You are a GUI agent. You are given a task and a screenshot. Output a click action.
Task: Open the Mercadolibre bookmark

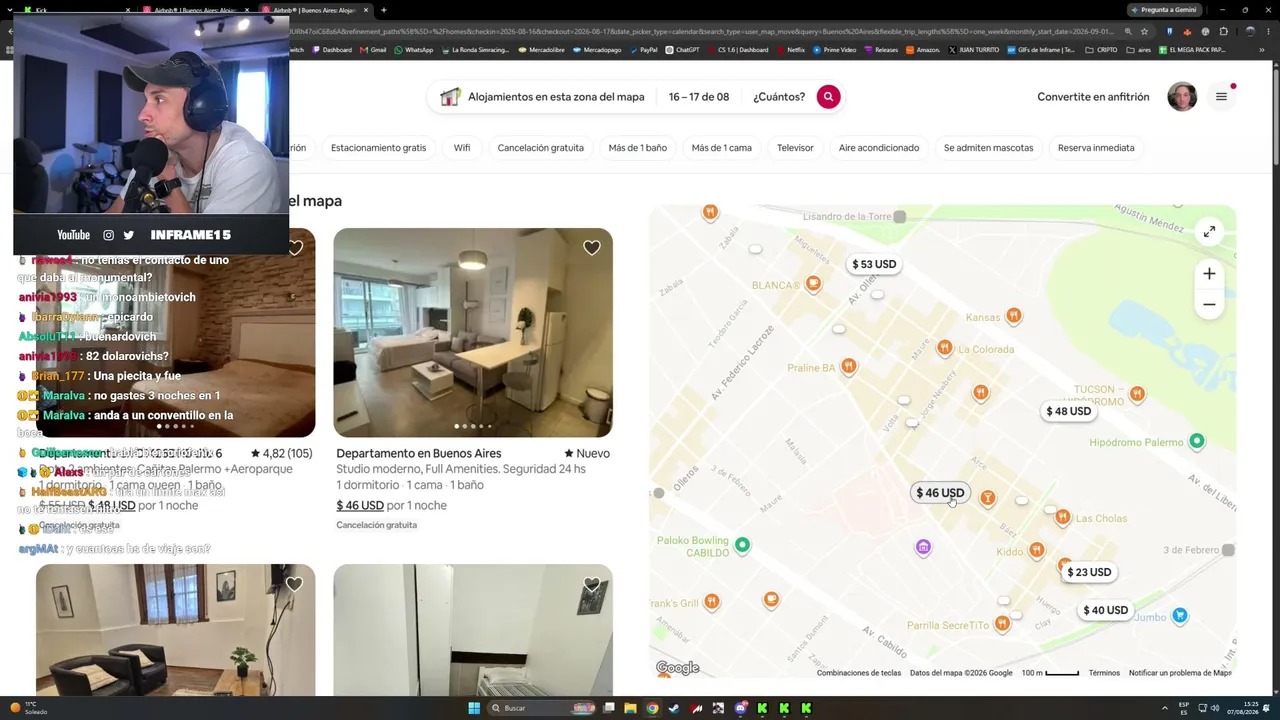541,49
